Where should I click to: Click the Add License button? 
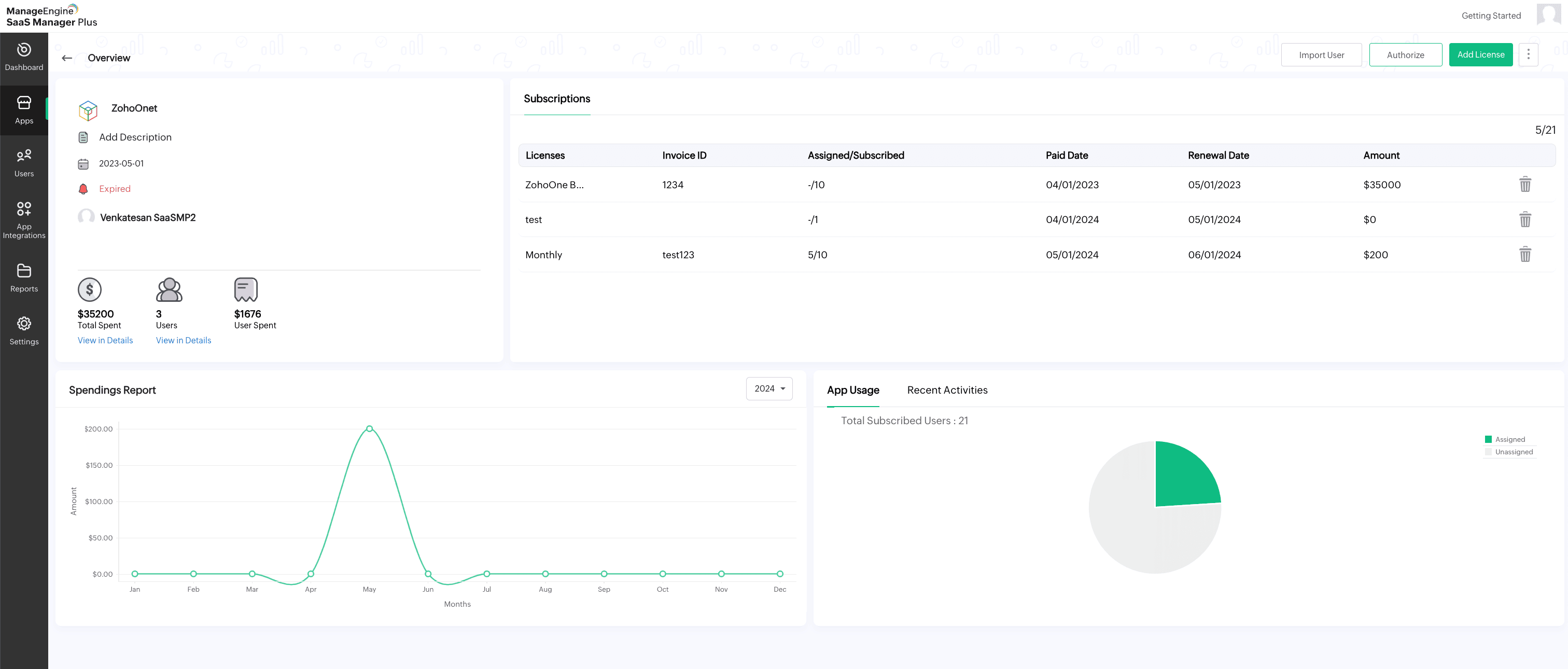click(1480, 55)
